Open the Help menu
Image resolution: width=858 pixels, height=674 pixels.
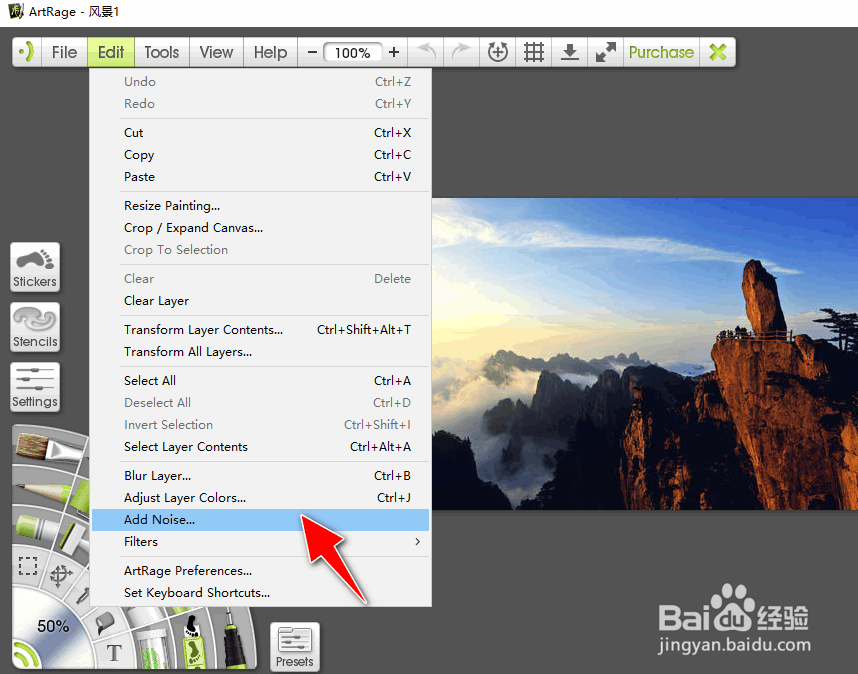270,52
